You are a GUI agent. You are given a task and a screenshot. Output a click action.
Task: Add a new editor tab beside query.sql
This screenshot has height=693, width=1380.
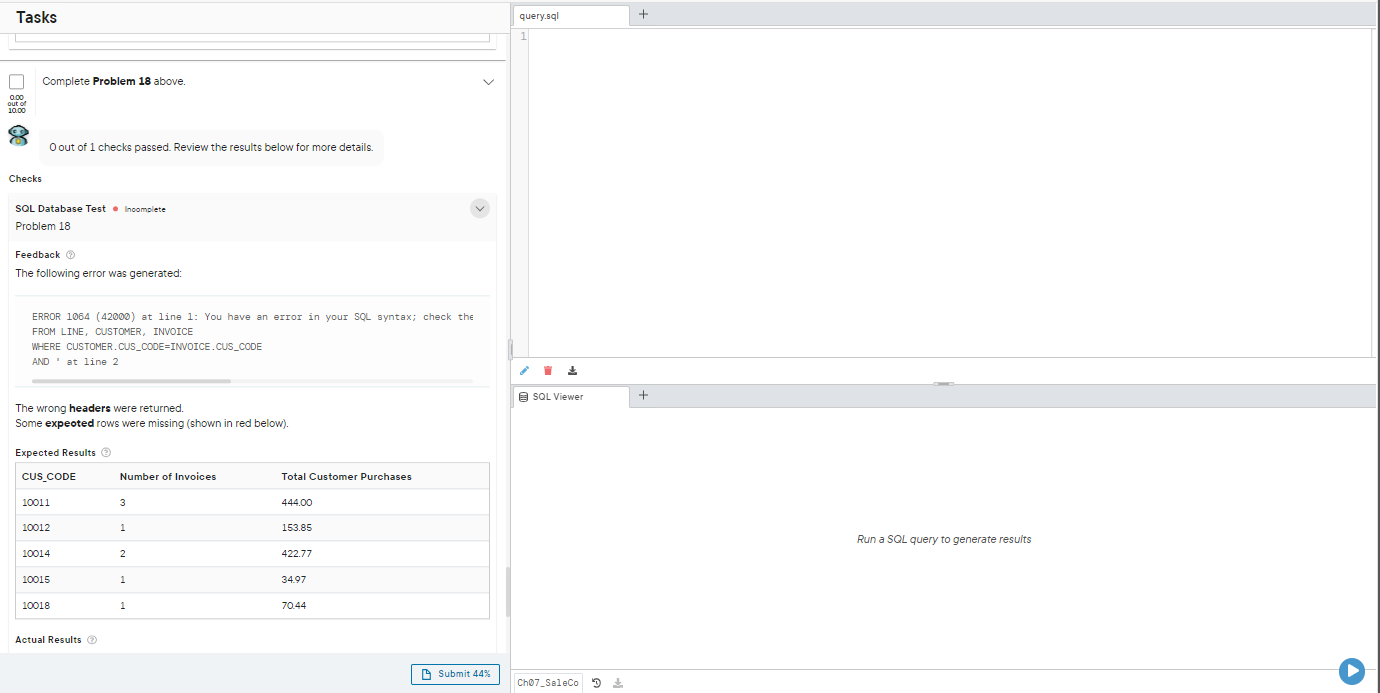click(643, 14)
